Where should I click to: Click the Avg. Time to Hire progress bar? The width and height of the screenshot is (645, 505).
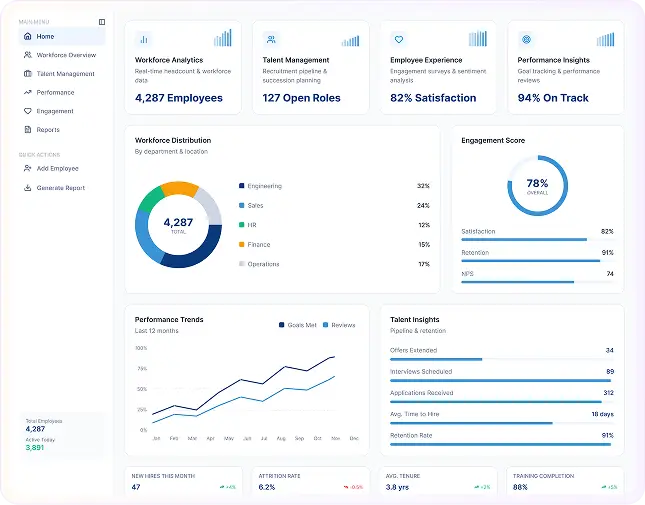[x=502, y=423]
